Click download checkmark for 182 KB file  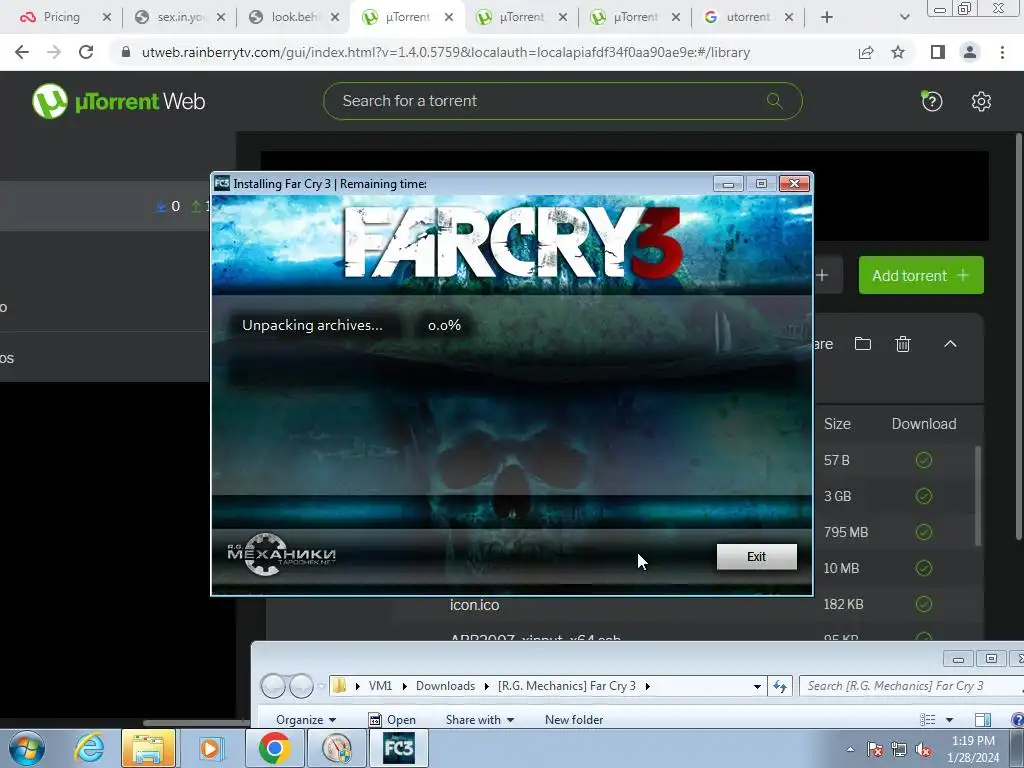(x=923, y=604)
